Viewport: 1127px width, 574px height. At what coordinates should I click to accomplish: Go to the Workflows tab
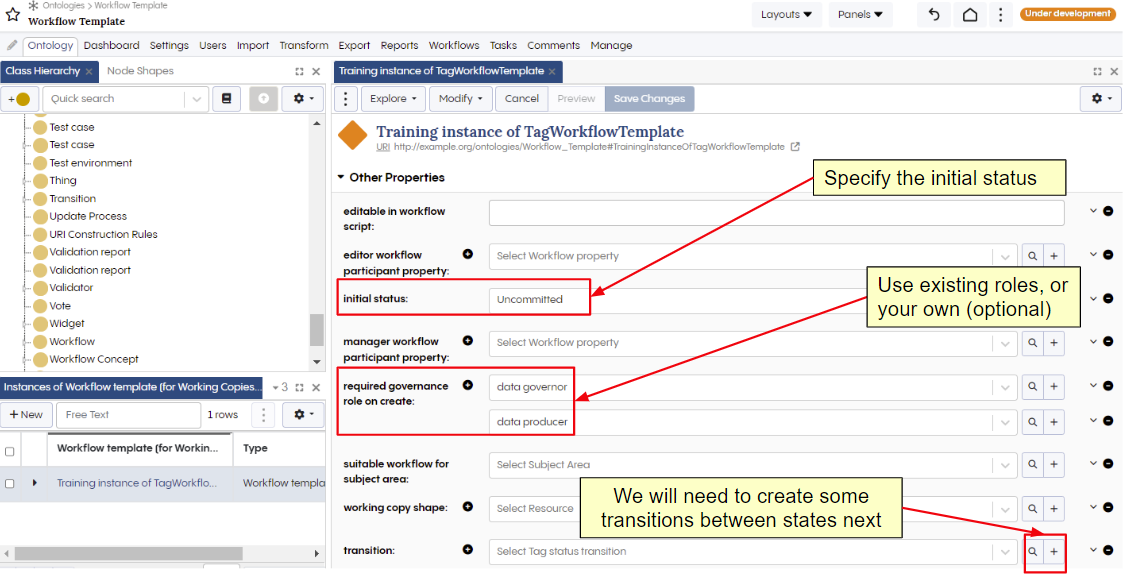click(x=454, y=45)
